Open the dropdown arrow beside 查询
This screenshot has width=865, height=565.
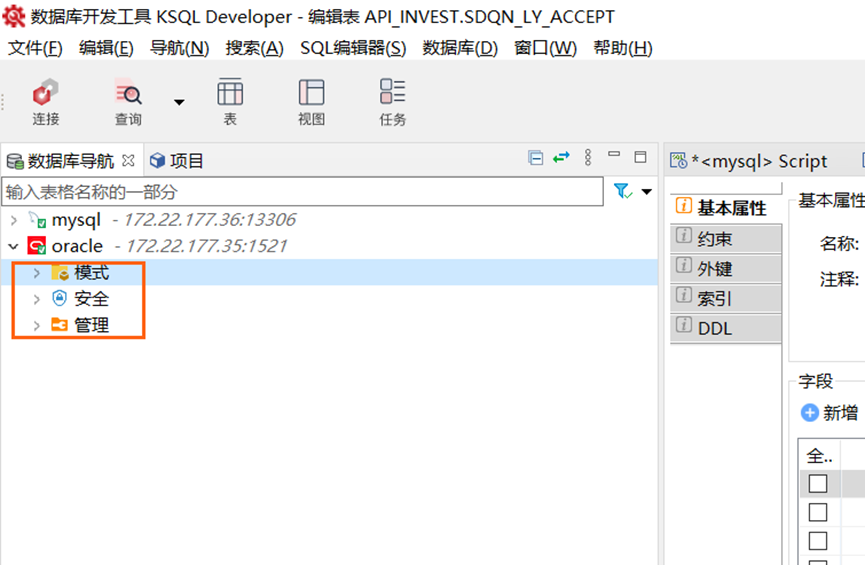coord(179,101)
